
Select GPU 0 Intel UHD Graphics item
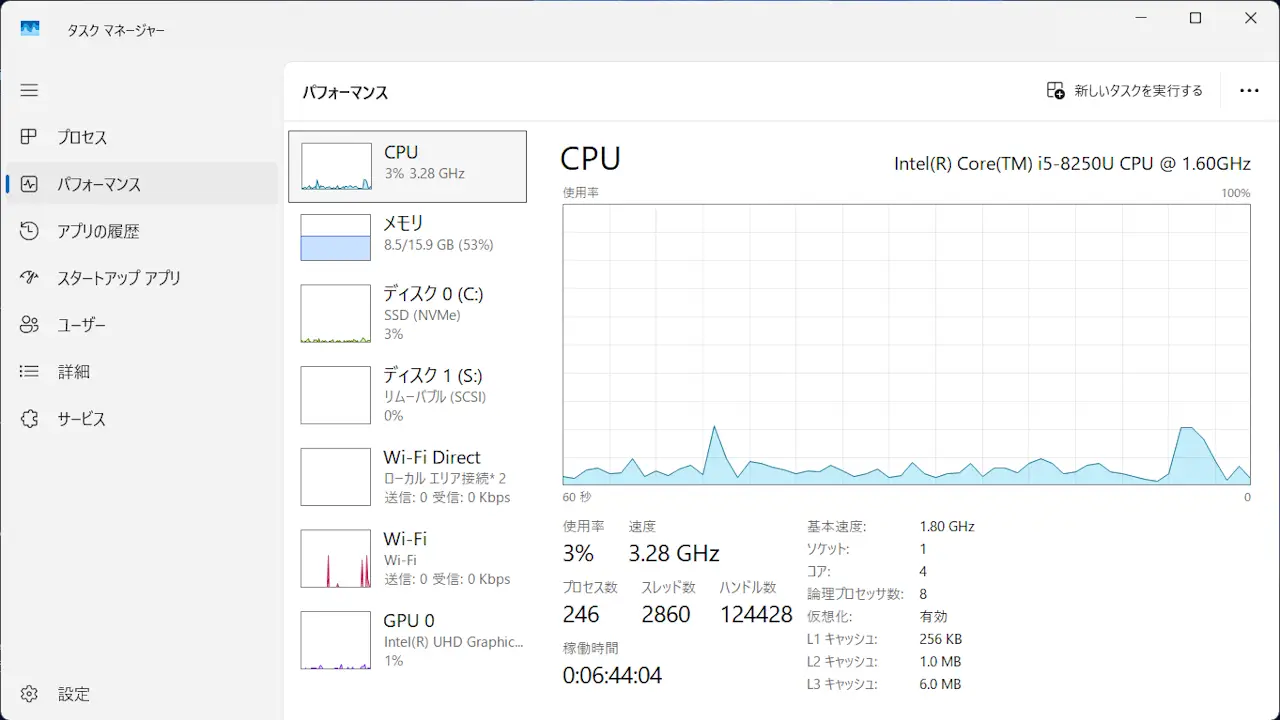click(407, 640)
